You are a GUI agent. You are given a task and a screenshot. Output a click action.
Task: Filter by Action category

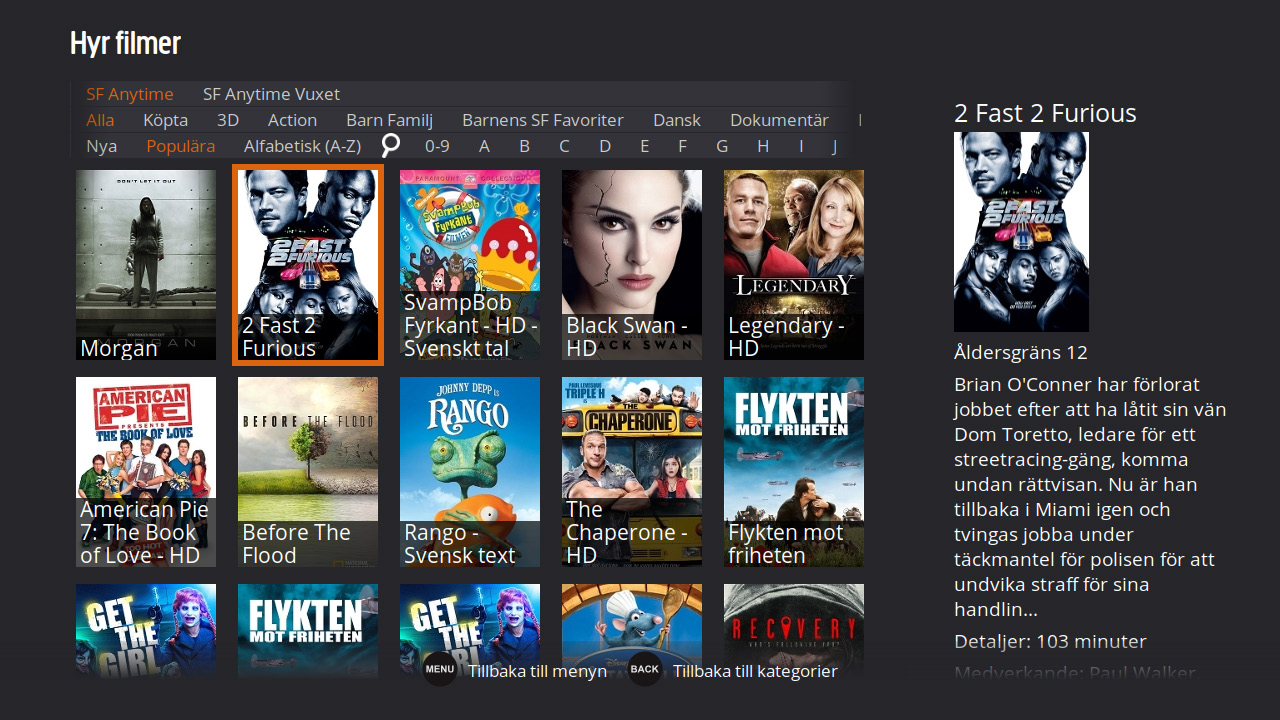click(x=292, y=120)
